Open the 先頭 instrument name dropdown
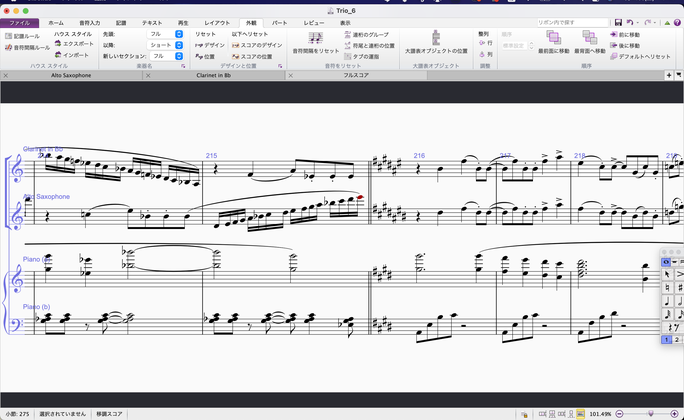The height and width of the screenshot is (420, 684). 165,34
